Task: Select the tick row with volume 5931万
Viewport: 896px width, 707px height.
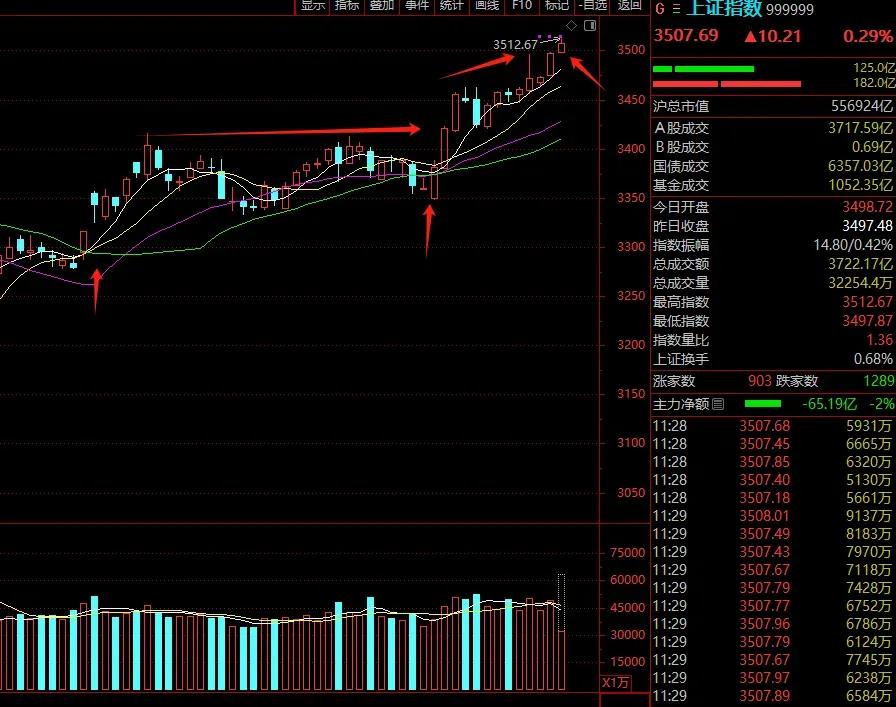Action: pyautogui.click(x=773, y=426)
